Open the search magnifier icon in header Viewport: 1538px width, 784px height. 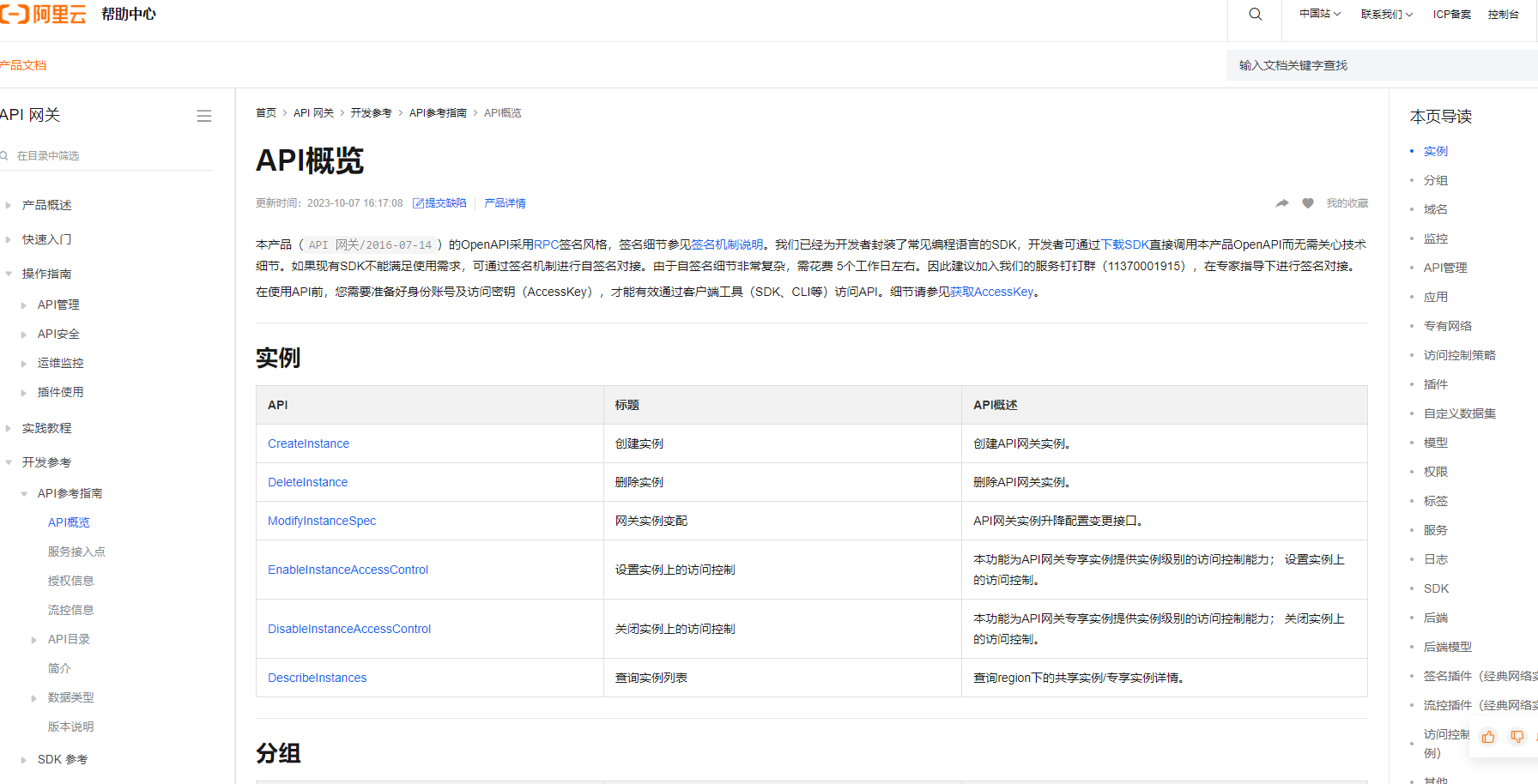(1255, 15)
